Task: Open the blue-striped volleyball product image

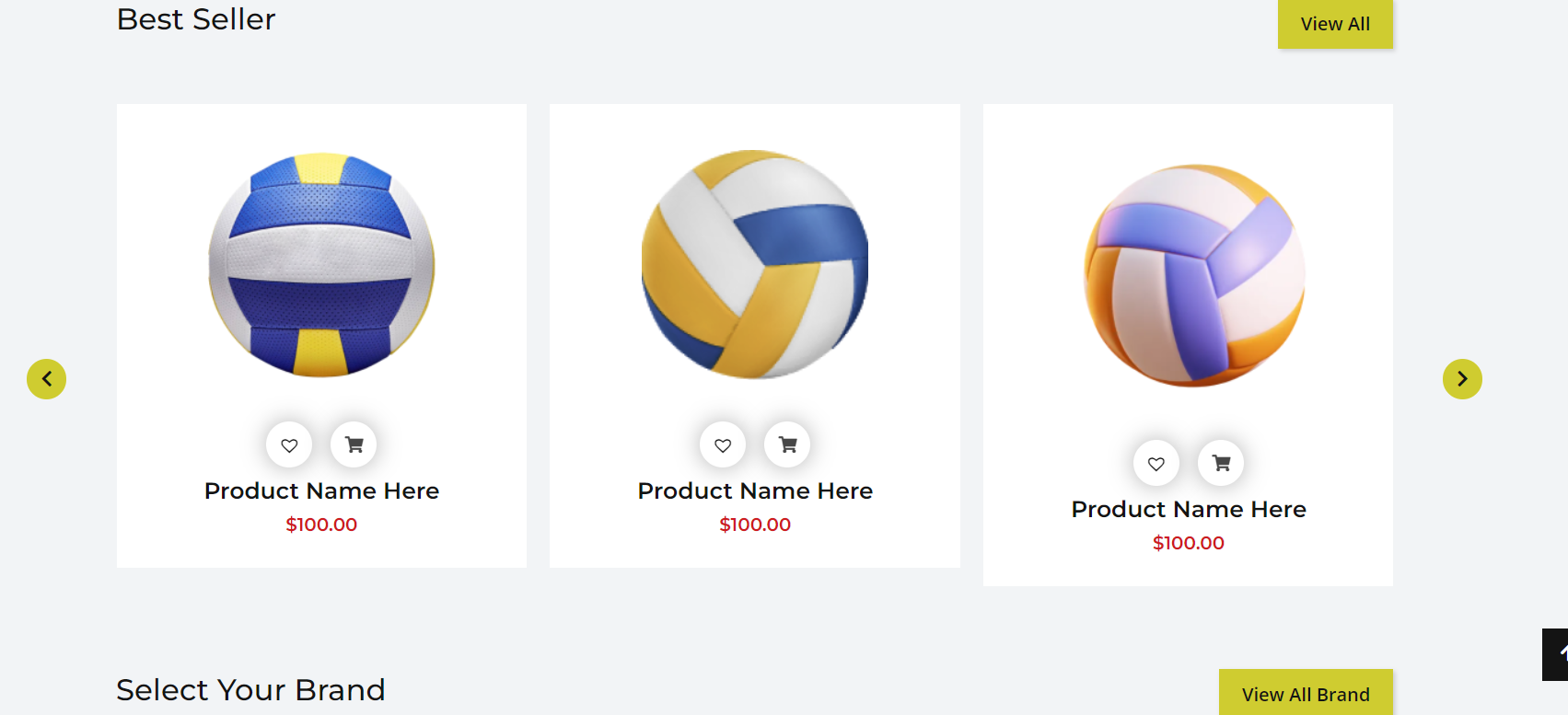Action: point(321,265)
